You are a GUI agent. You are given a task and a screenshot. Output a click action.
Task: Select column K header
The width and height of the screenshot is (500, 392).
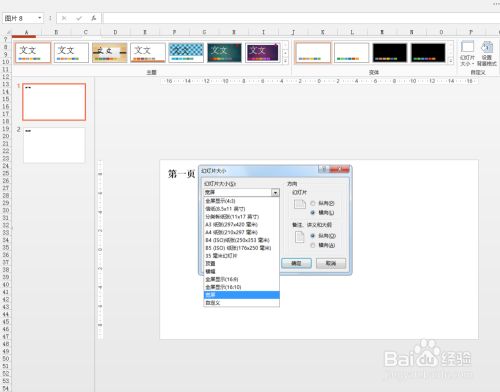click(323, 32)
